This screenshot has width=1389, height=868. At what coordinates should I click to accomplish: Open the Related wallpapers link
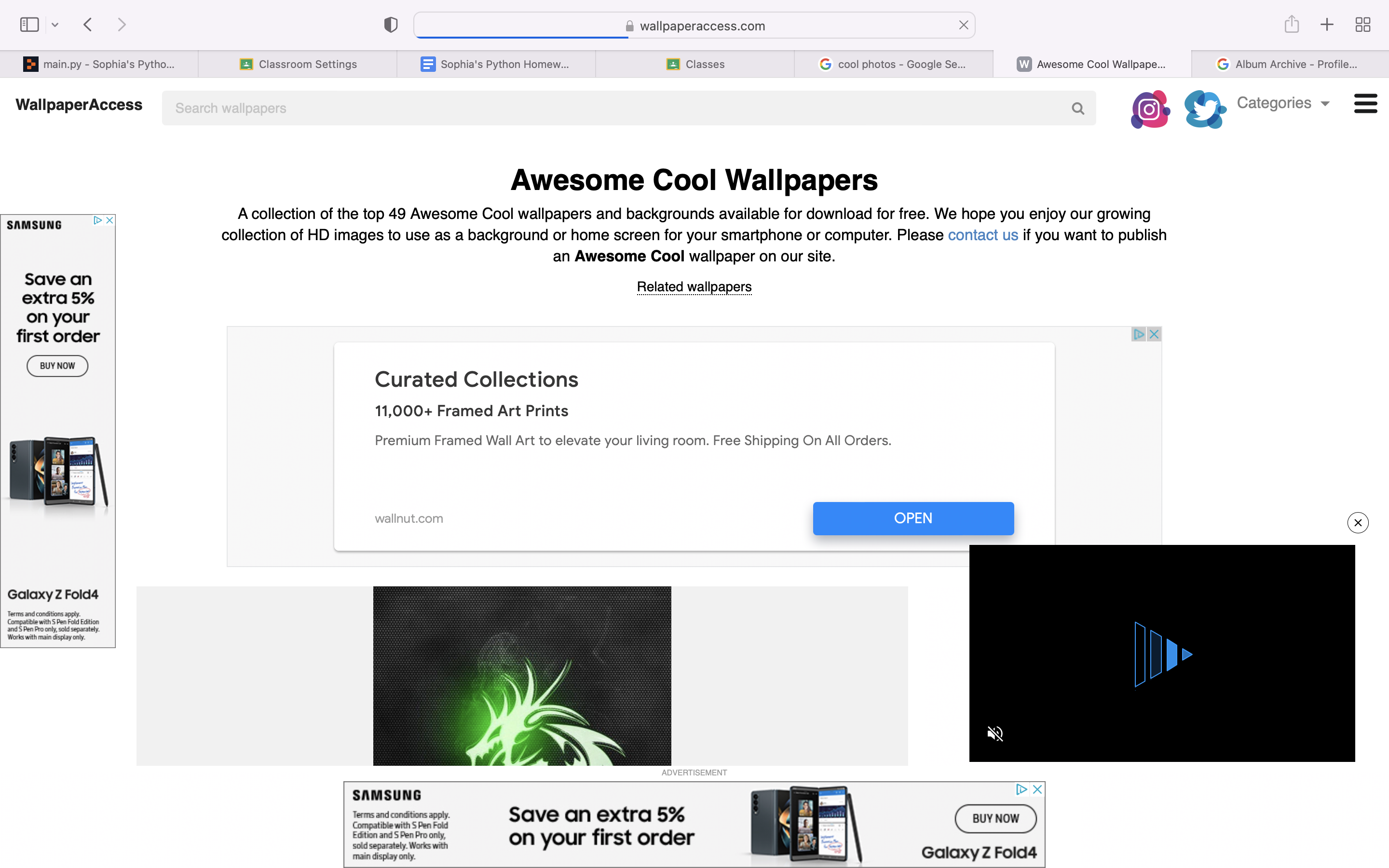pos(694,286)
